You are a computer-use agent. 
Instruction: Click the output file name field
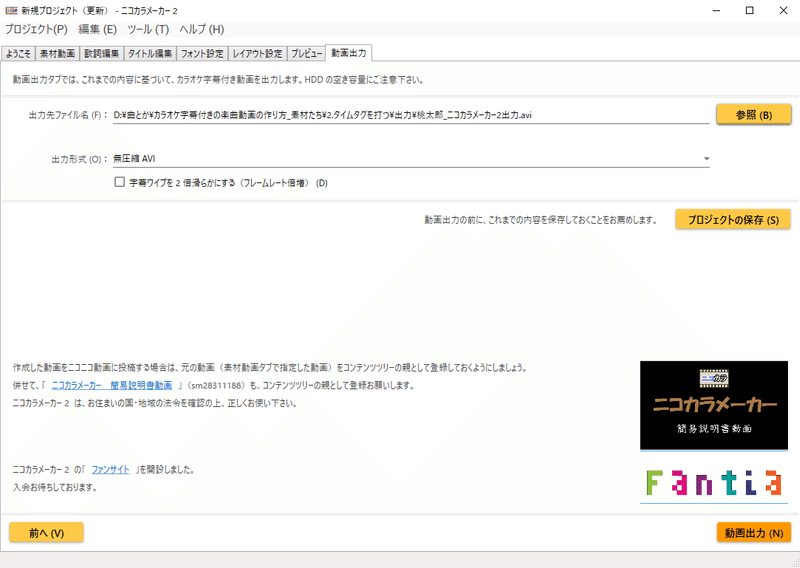[x=411, y=115]
